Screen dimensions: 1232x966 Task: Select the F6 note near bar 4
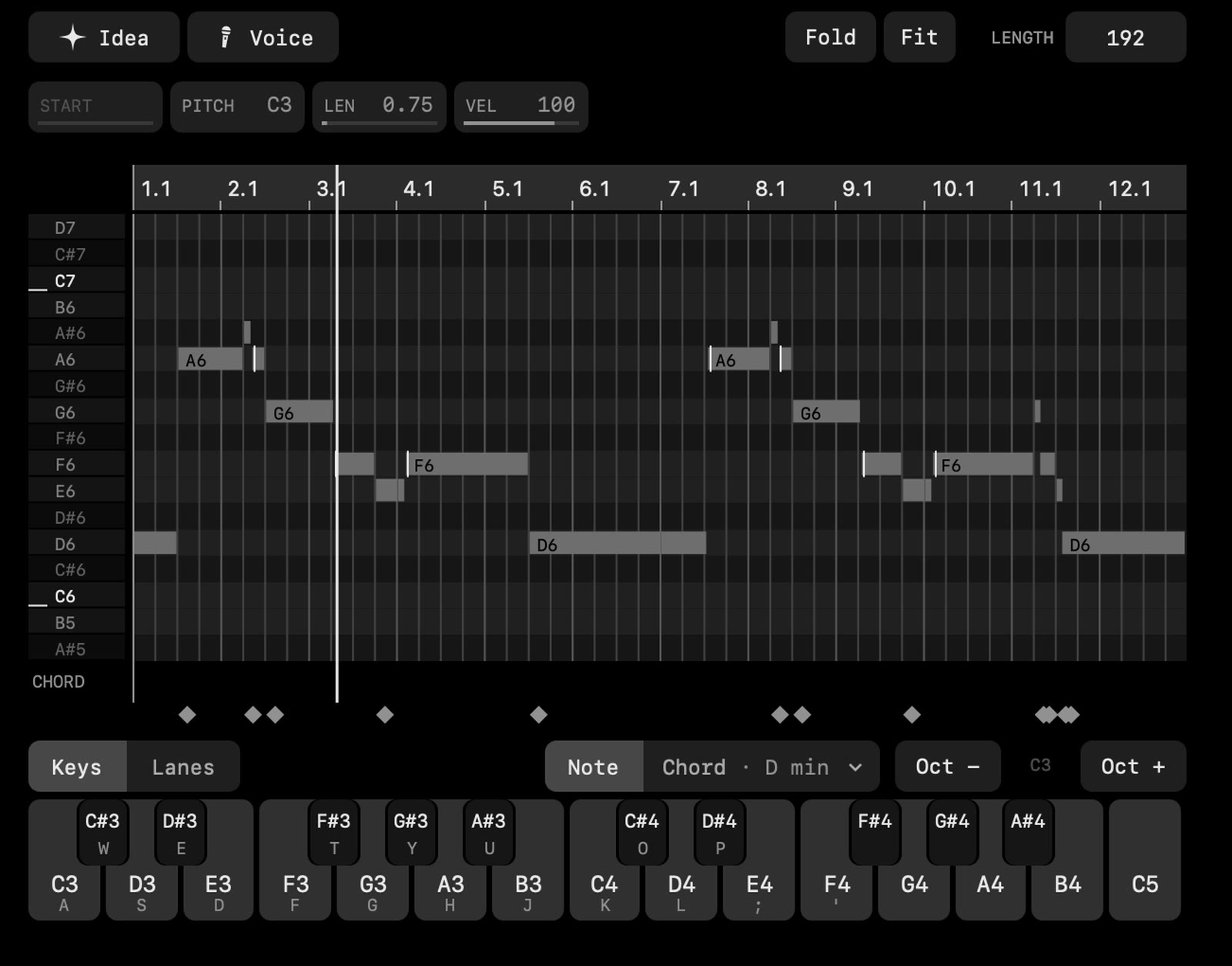[x=467, y=465]
